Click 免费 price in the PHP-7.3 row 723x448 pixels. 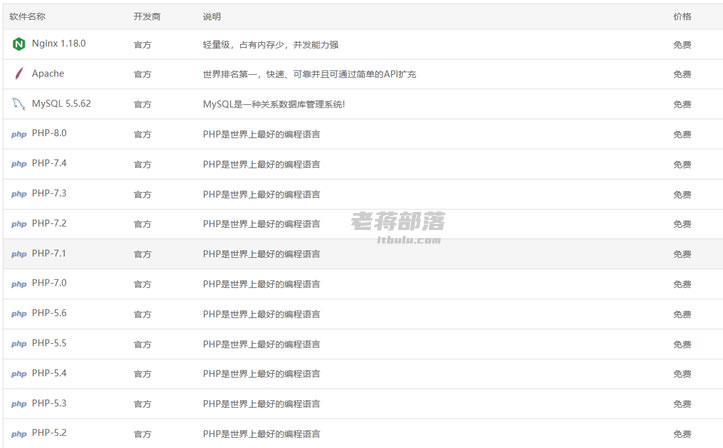pos(682,195)
